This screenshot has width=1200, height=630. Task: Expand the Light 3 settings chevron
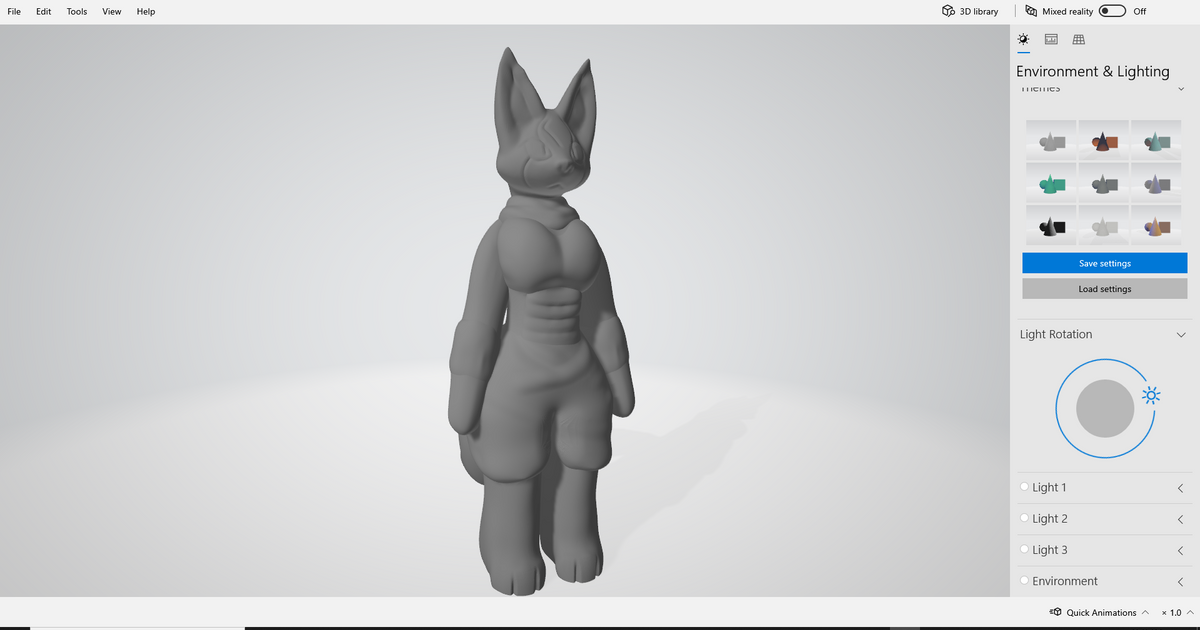click(x=1181, y=550)
